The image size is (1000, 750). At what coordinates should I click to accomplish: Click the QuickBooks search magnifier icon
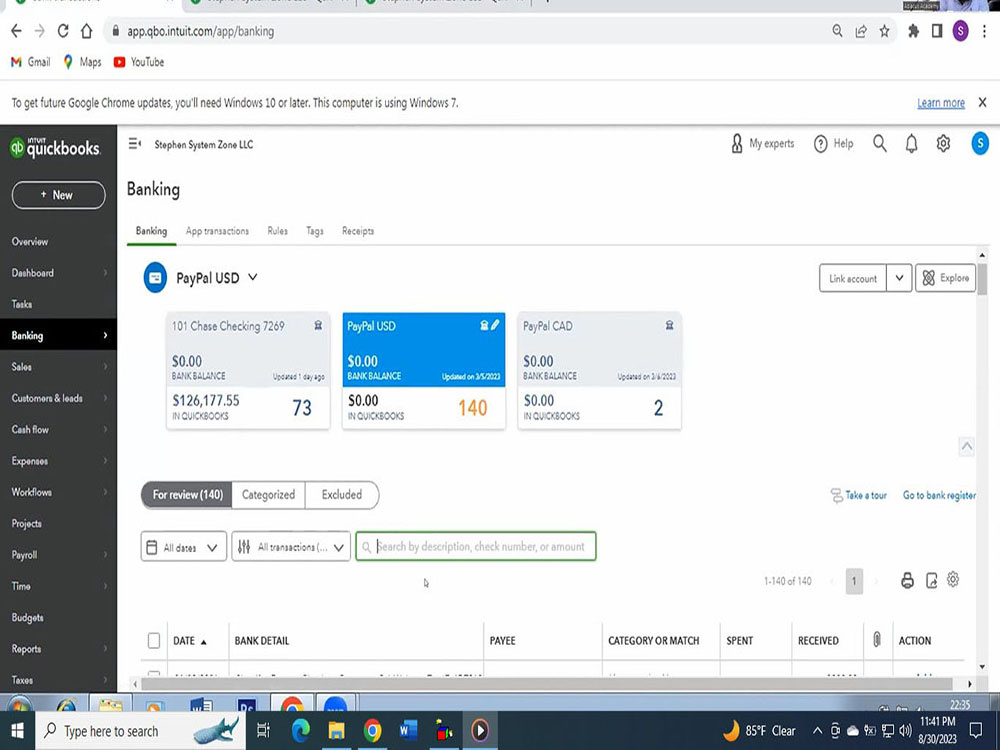(879, 143)
